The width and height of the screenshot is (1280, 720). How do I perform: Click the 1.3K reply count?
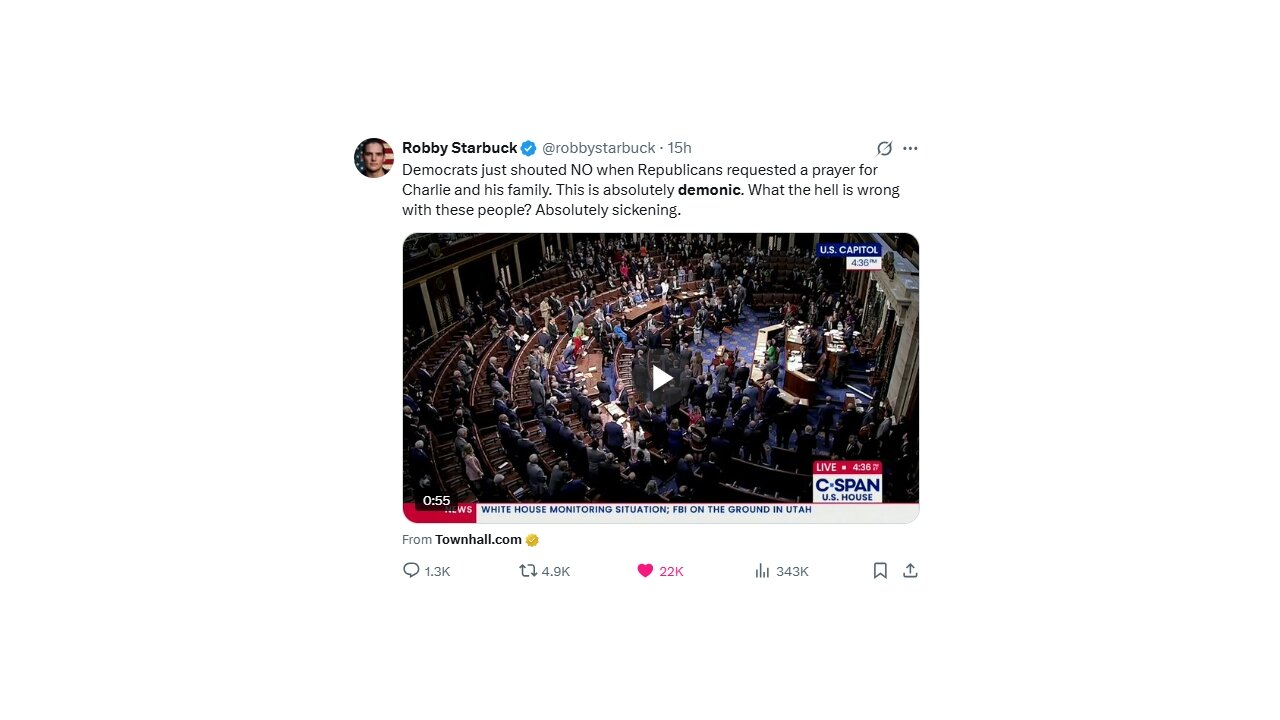[438, 571]
